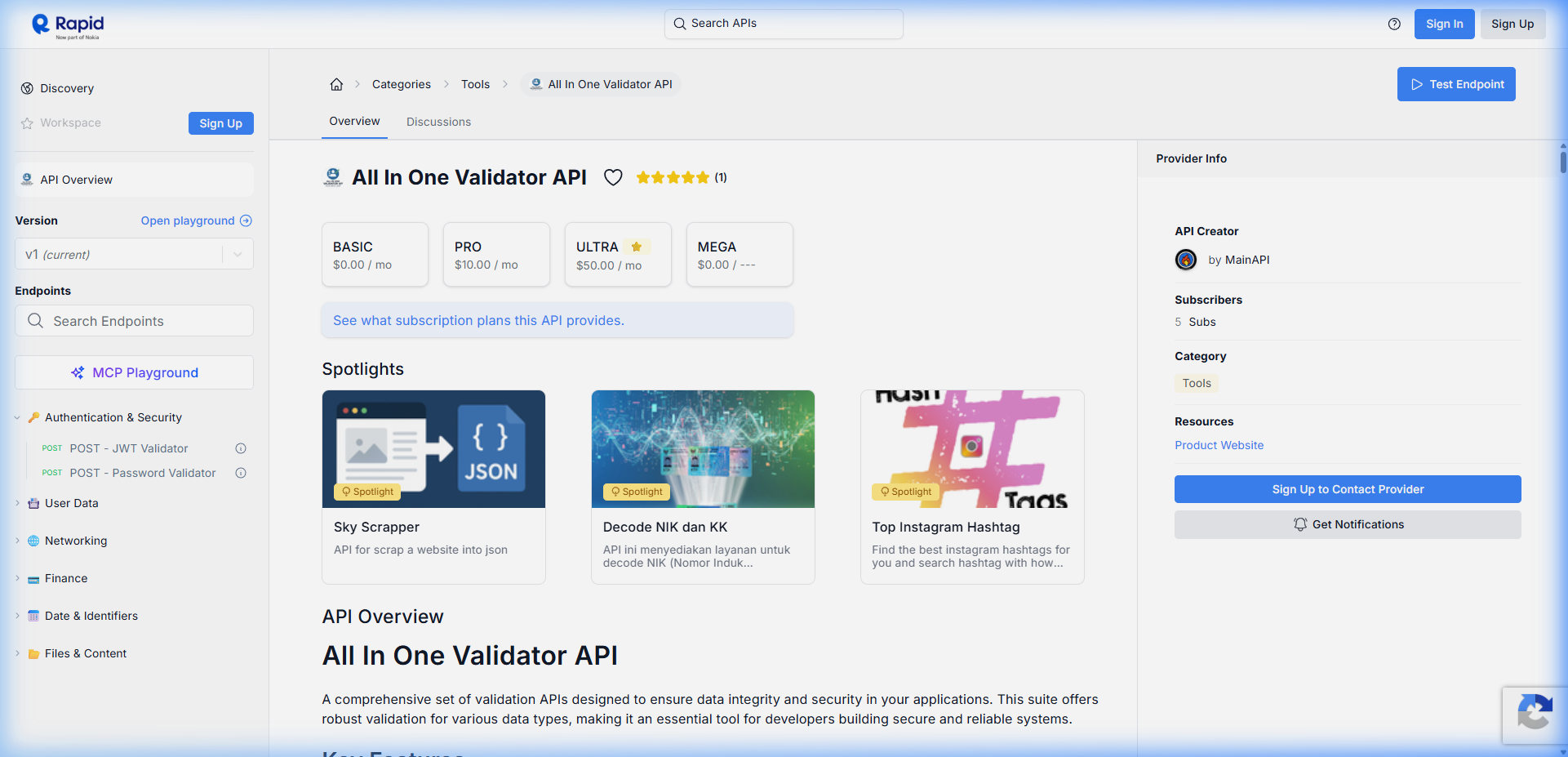Open the Product Website link
Screen dimensions: 1568x757
pyautogui.click(x=1219, y=445)
